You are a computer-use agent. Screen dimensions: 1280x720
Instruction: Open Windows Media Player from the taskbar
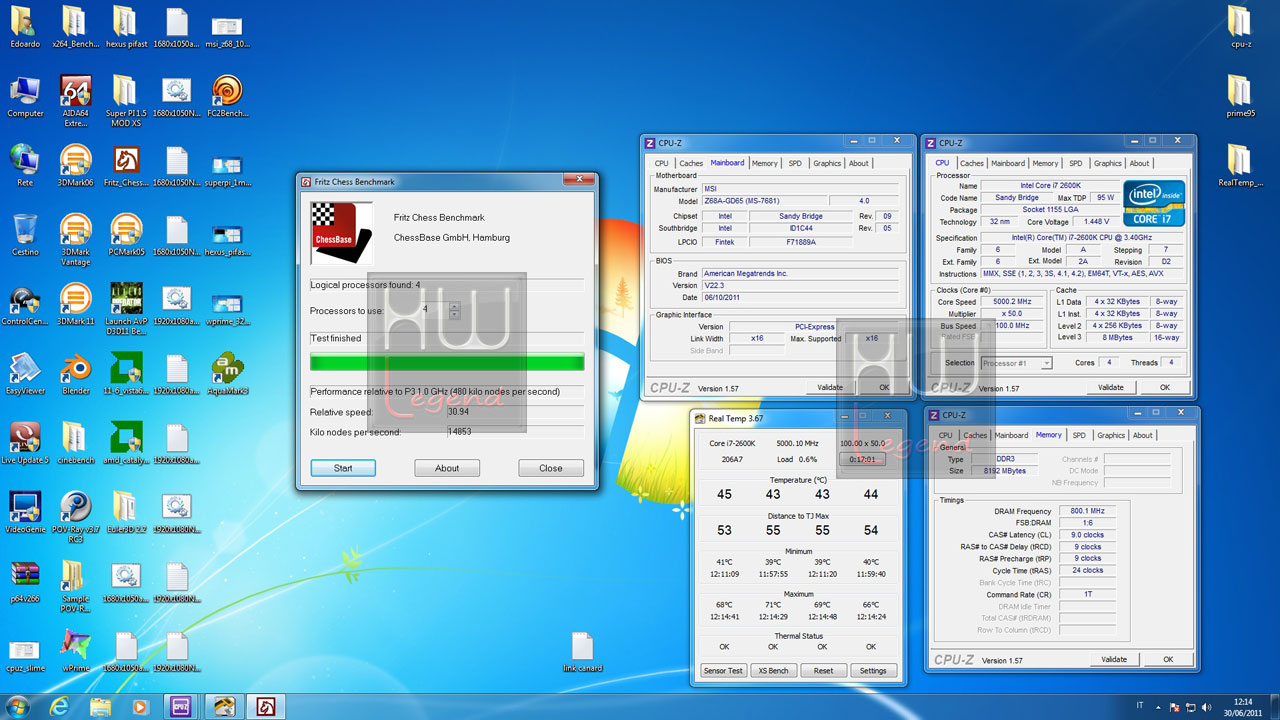coord(139,707)
